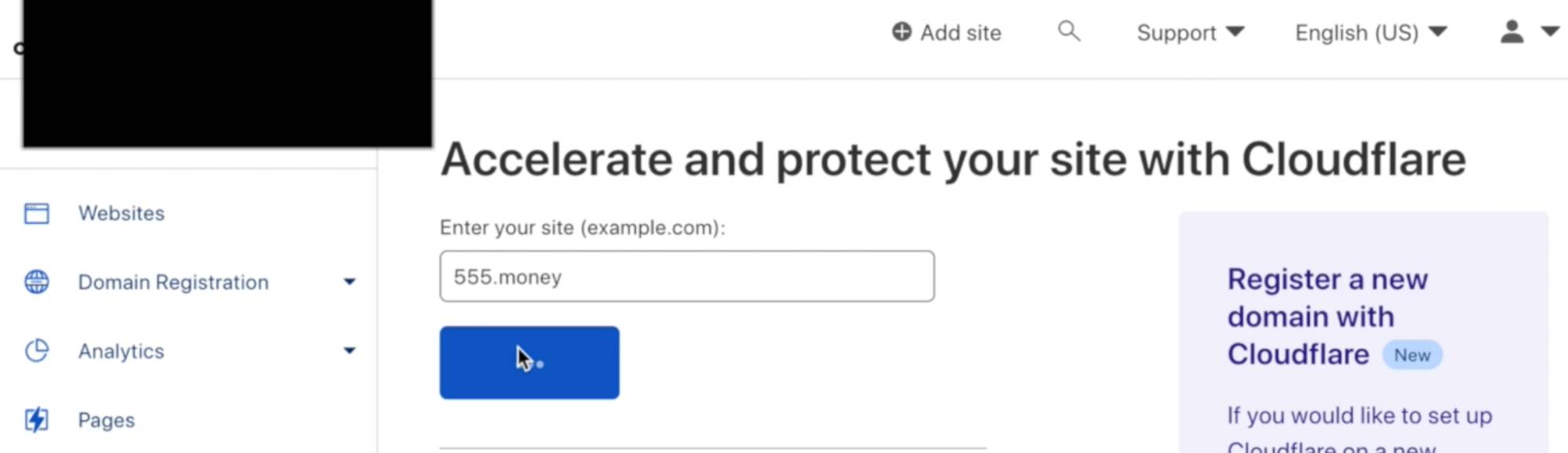Viewport: 1568px width, 453px height.
Task: Select the Domain Registration sidebar label
Action: pyautogui.click(x=173, y=282)
